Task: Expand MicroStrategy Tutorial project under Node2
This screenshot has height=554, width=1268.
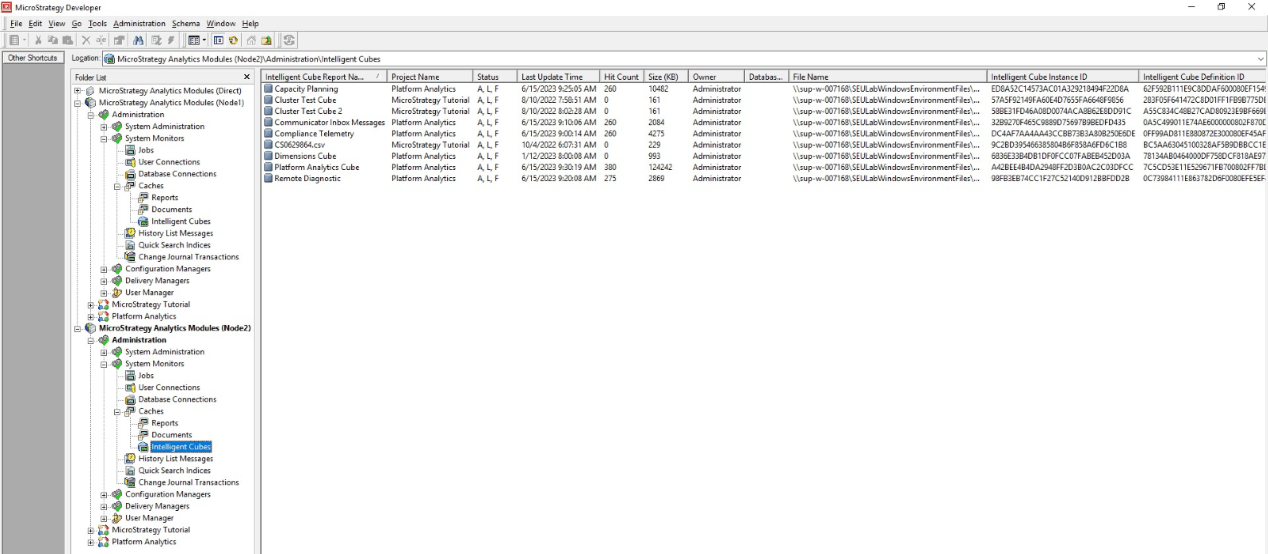Action: (x=92, y=530)
